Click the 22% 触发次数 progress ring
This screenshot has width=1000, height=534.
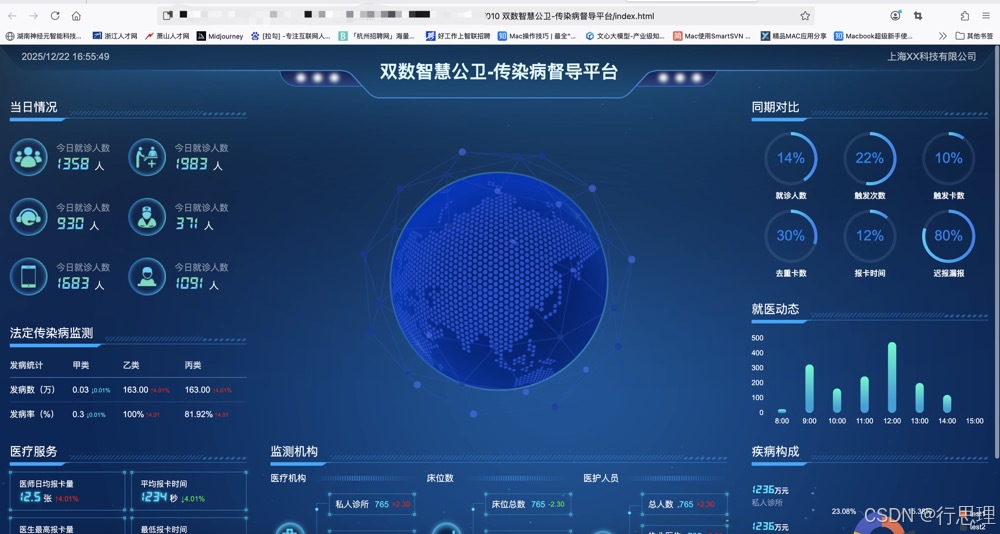point(870,158)
